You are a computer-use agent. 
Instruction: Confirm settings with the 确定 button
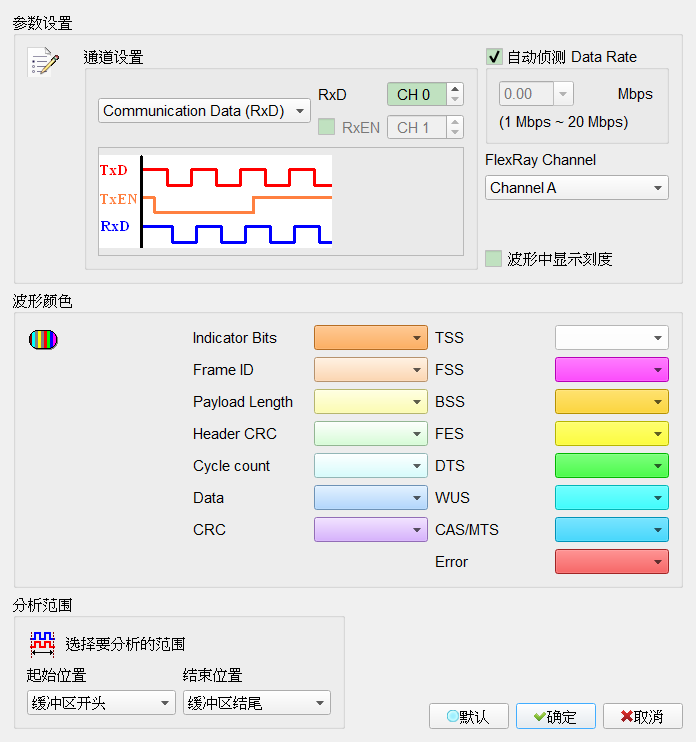click(x=556, y=716)
